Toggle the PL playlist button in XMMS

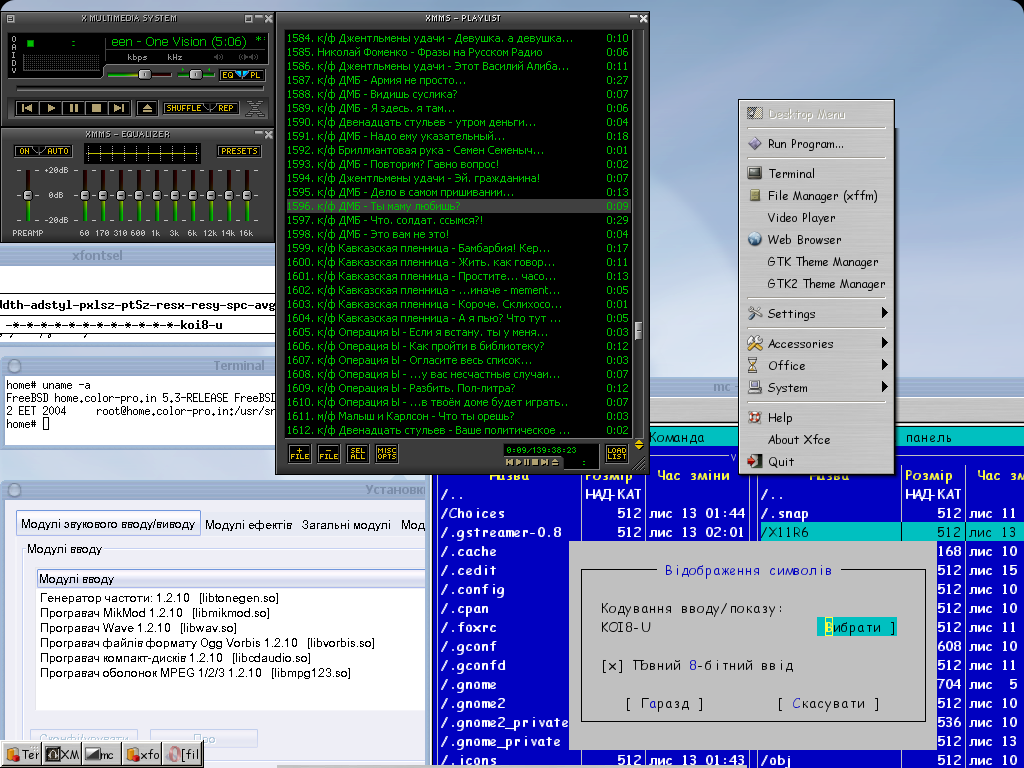coord(255,75)
